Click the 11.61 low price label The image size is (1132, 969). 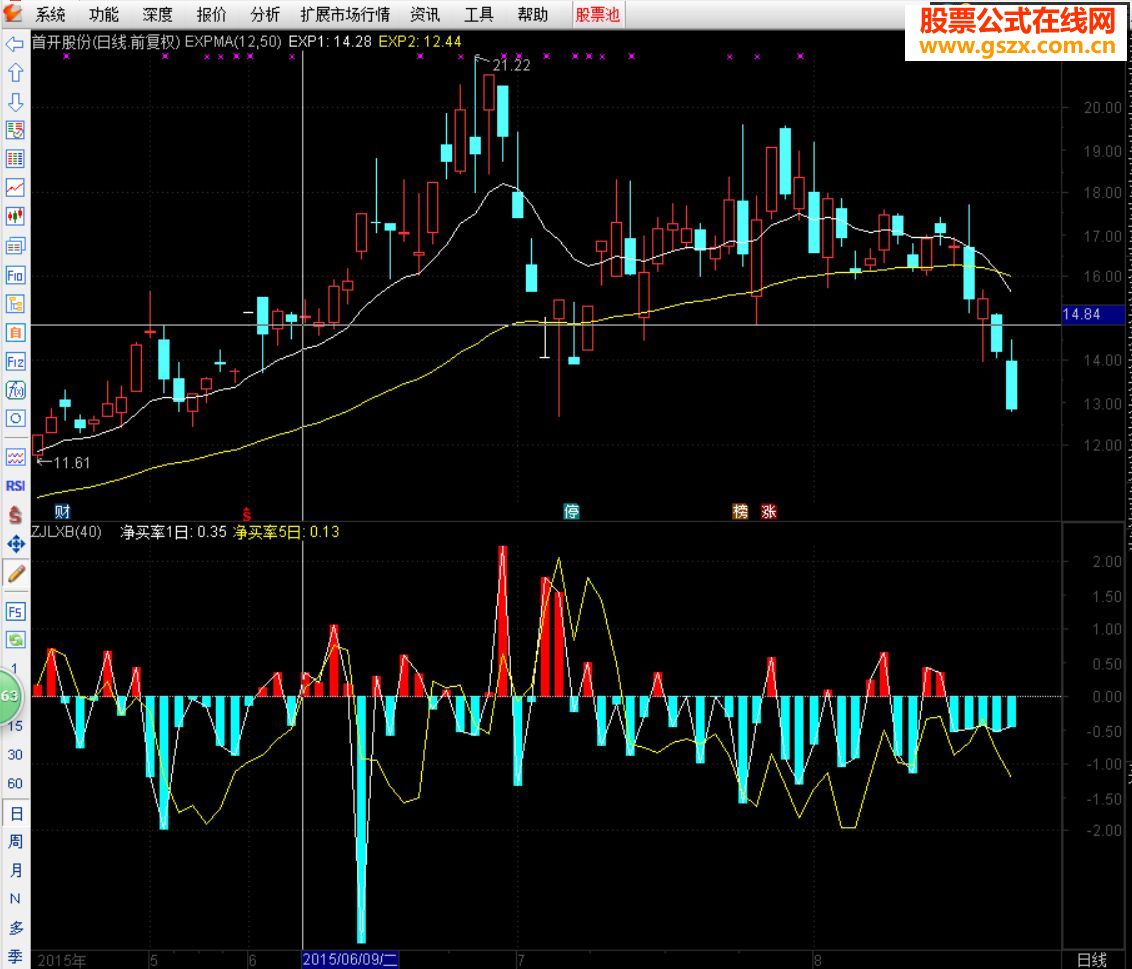click(x=71, y=463)
